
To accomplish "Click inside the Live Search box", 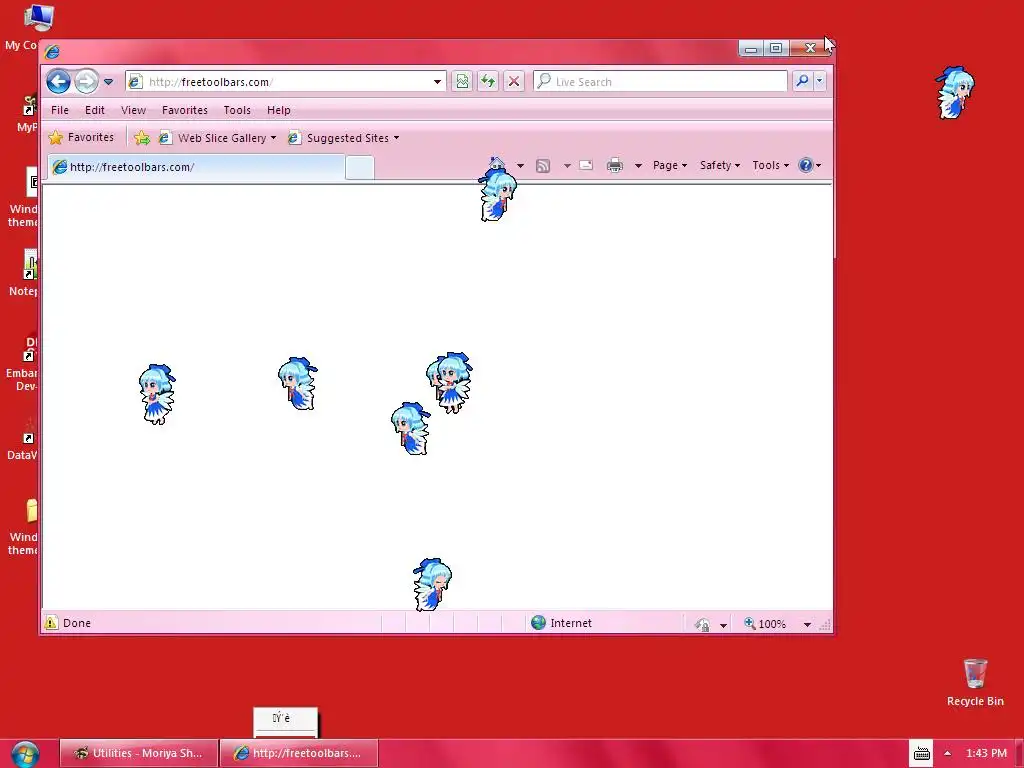I will 660,82.
